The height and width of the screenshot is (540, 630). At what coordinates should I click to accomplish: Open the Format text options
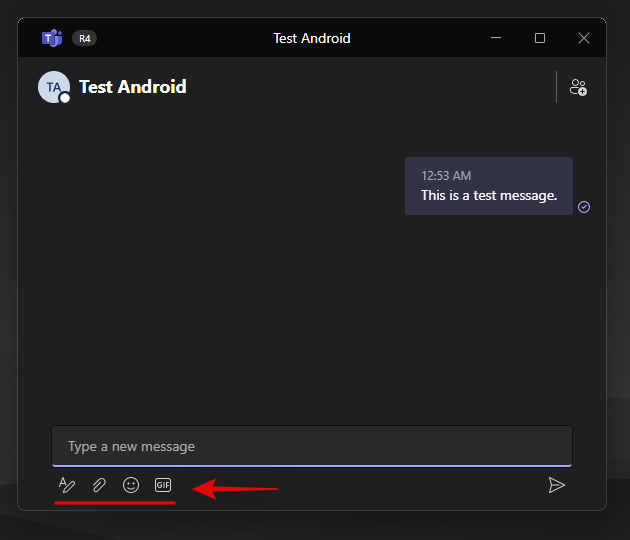[67, 485]
